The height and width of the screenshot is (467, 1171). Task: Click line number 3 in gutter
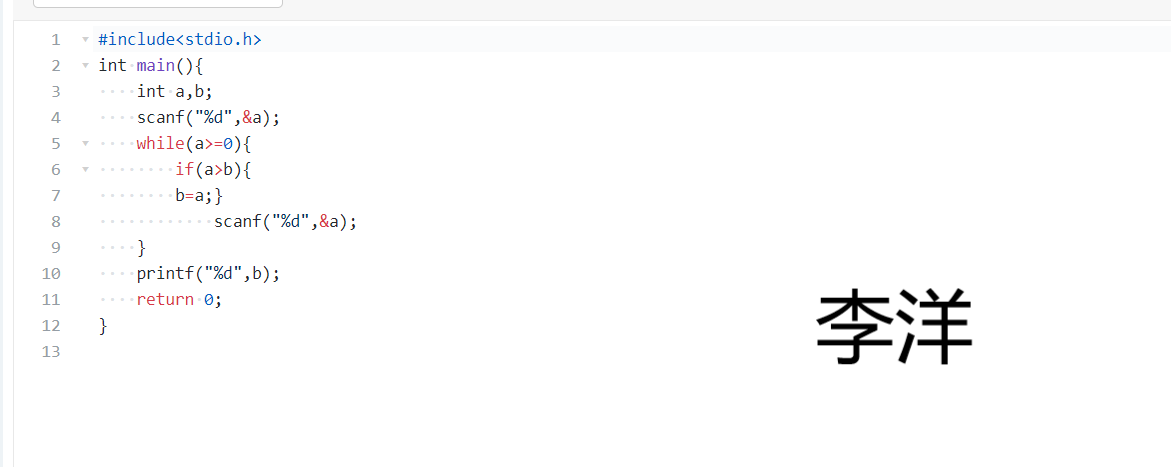click(x=55, y=92)
